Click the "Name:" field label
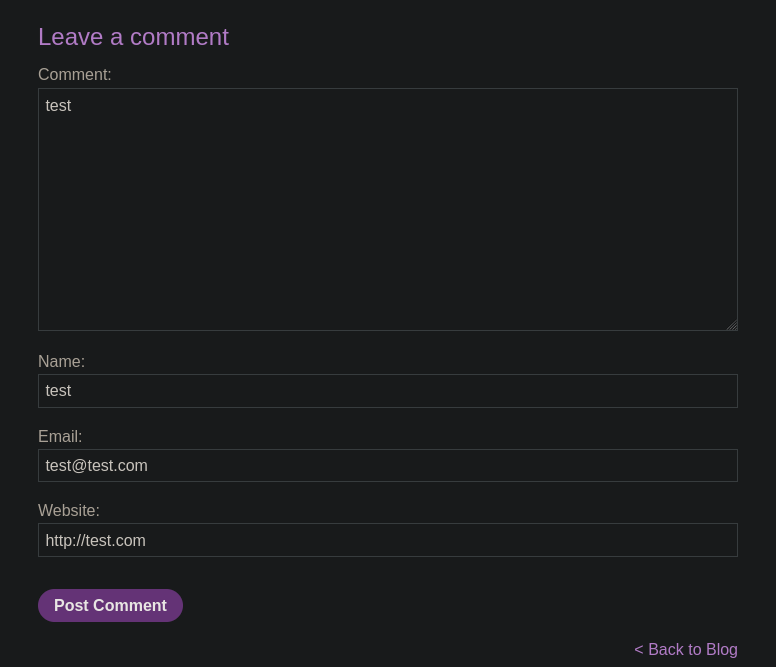 click(x=61, y=362)
